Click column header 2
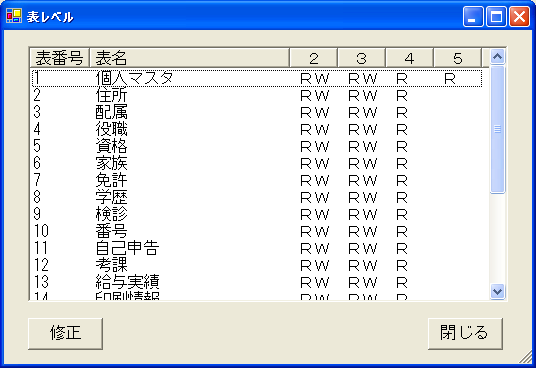The height and width of the screenshot is (368, 536). 313,58
